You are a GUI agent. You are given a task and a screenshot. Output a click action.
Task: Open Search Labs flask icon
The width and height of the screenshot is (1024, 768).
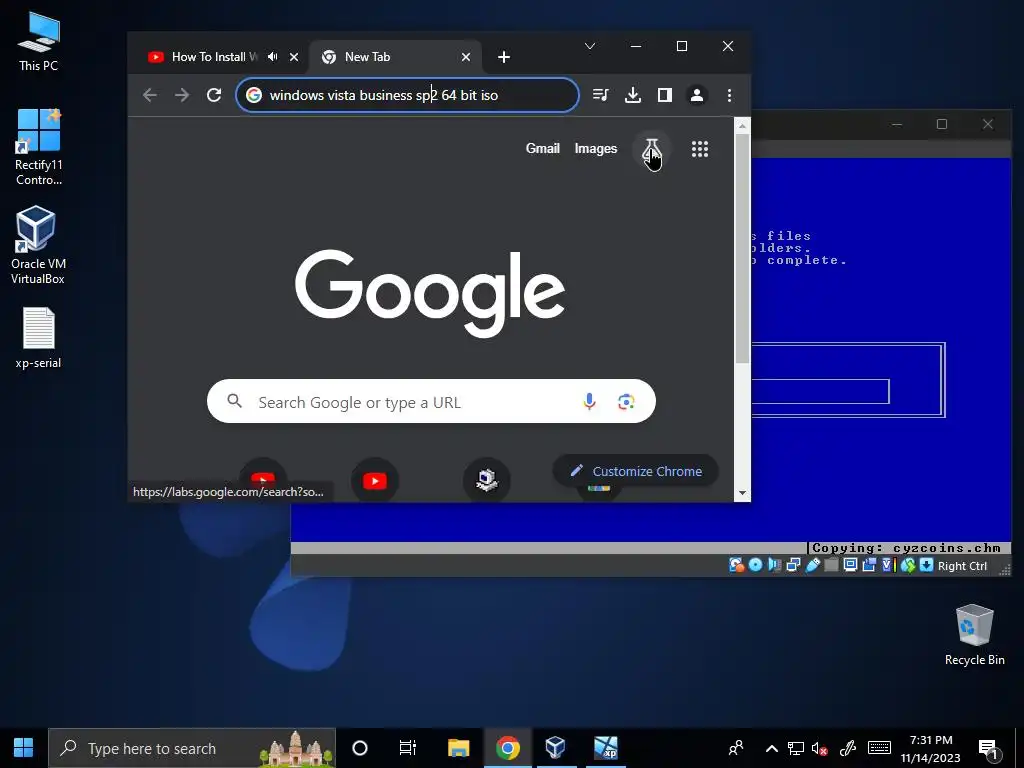[651, 150]
